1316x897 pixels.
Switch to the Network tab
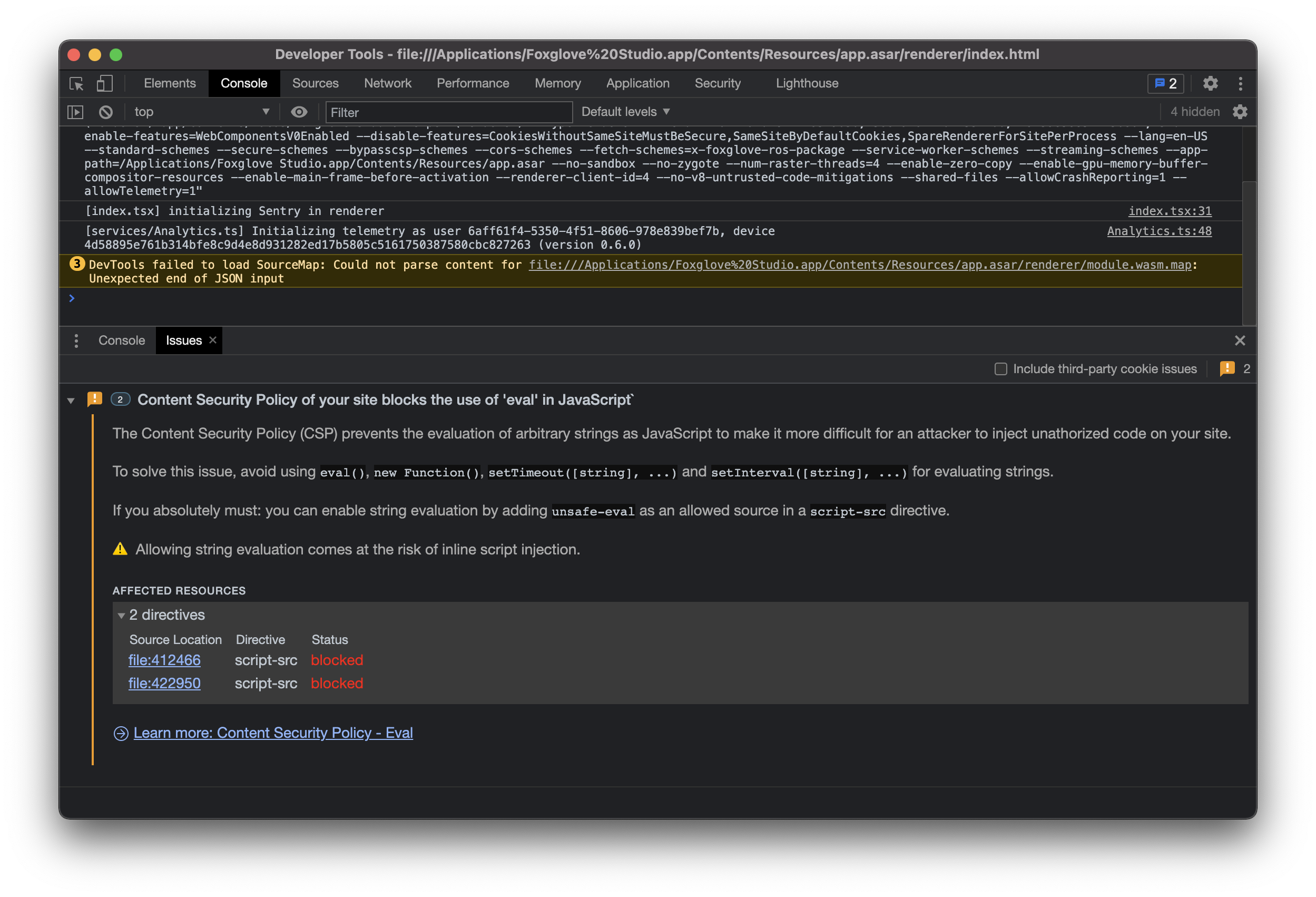pos(387,83)
